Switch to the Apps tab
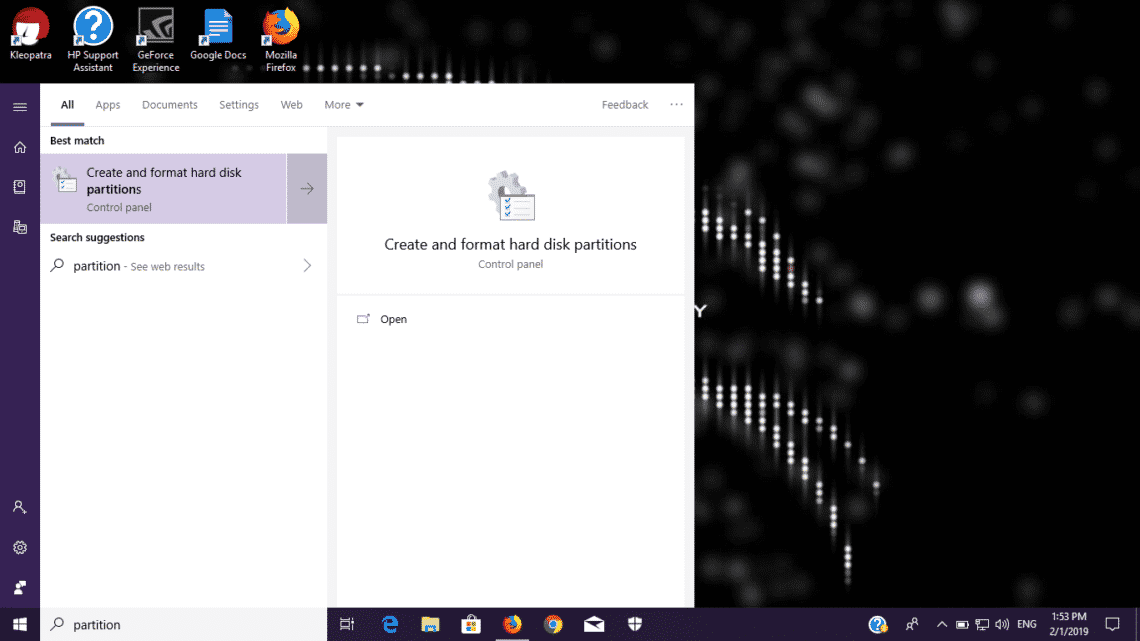The width and height of the screenshot is (1140, 641). (108, 105)
